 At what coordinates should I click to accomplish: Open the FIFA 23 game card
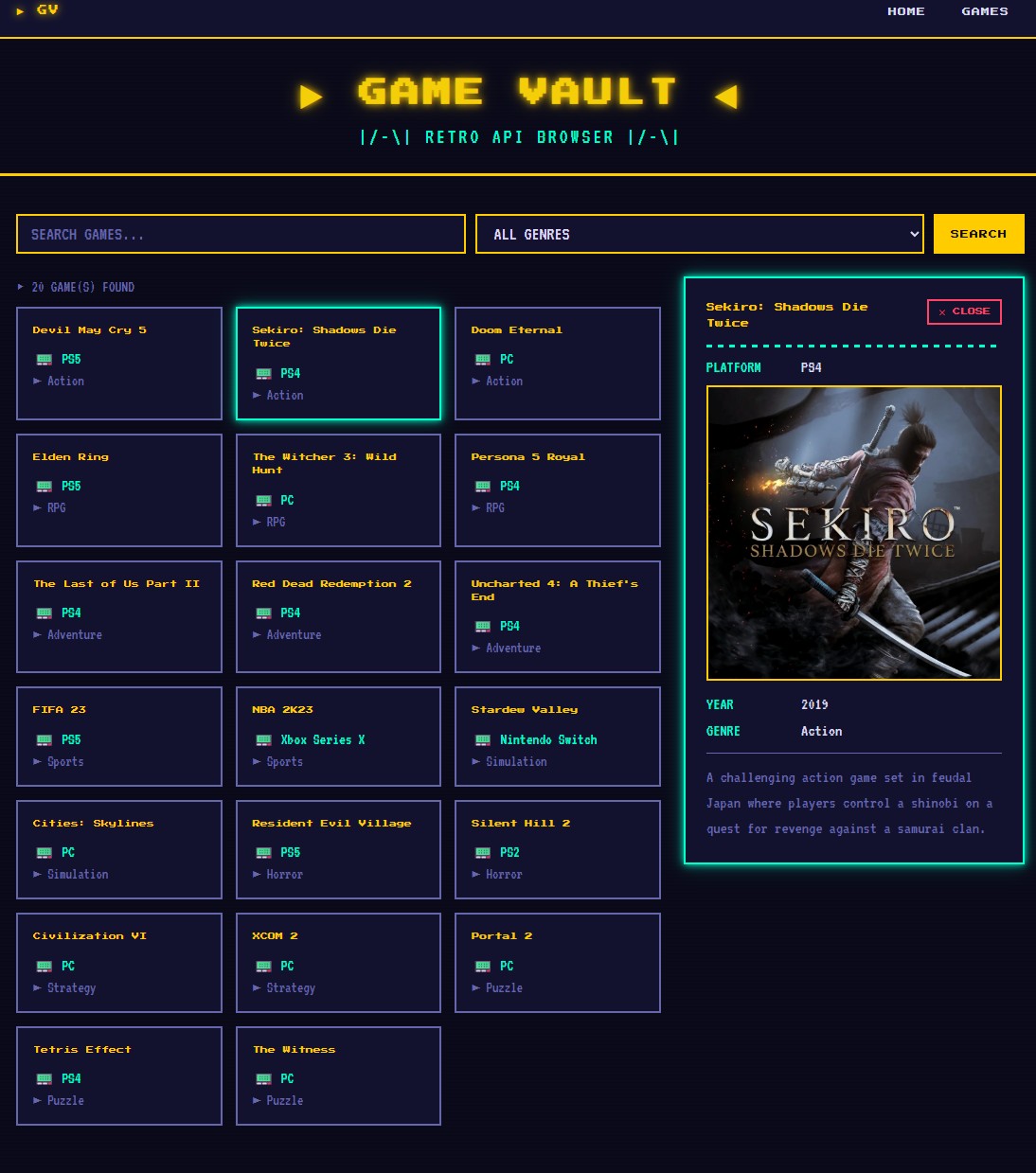[x=119, y=737]
